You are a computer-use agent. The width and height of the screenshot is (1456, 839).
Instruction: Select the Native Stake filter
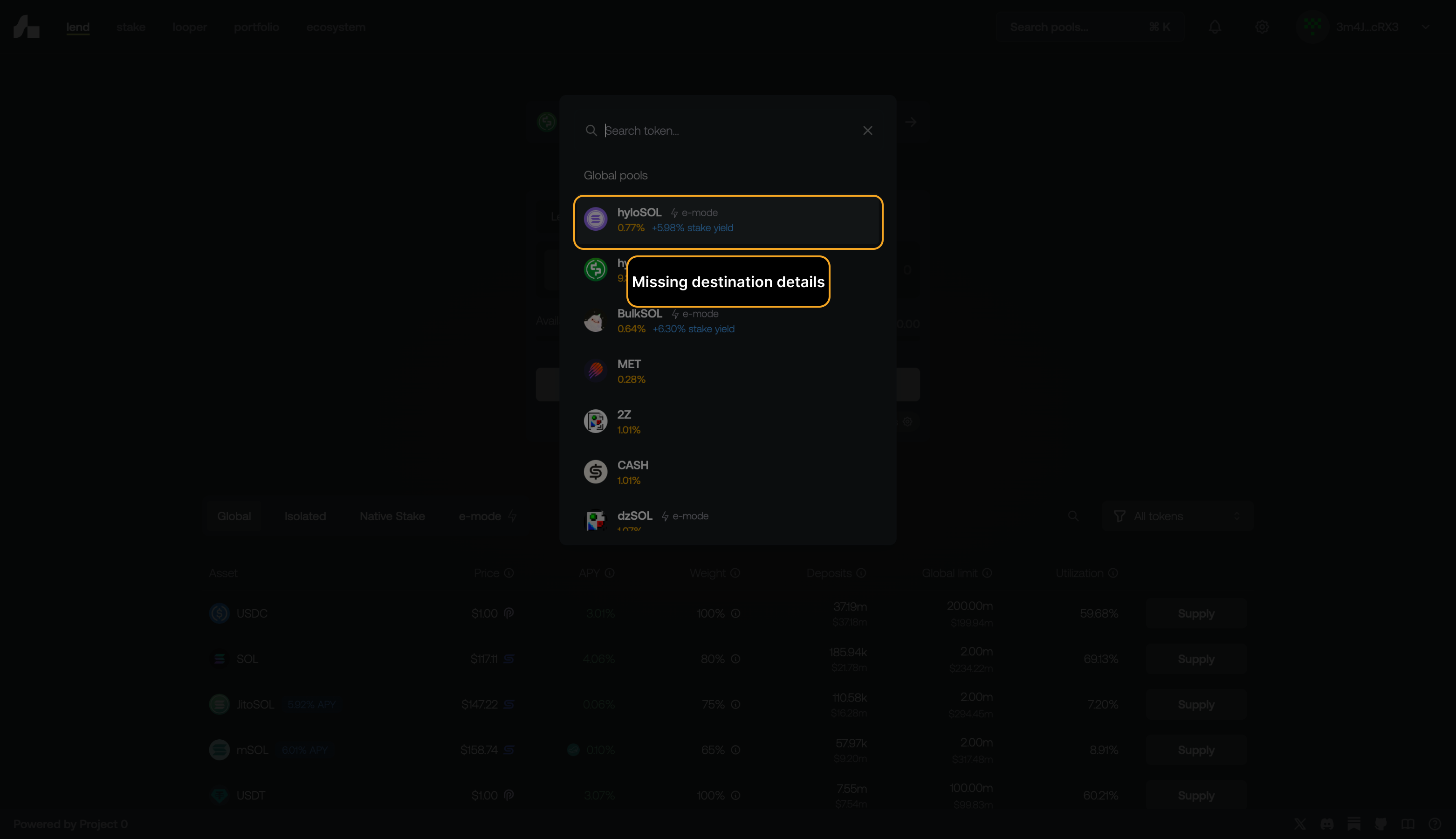point(392,516)
